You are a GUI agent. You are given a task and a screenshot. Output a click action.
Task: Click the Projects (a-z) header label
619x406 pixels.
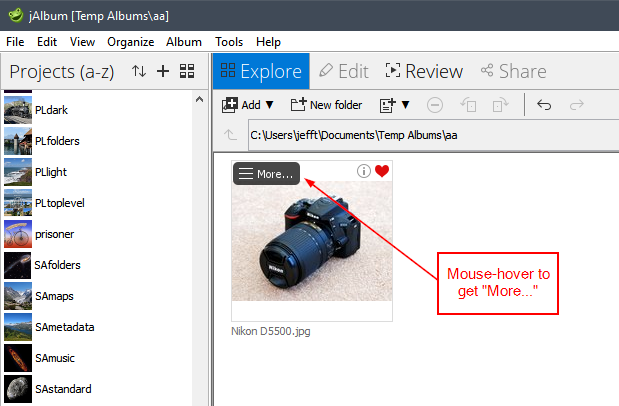pyautogui.click(x=62, y=72)
